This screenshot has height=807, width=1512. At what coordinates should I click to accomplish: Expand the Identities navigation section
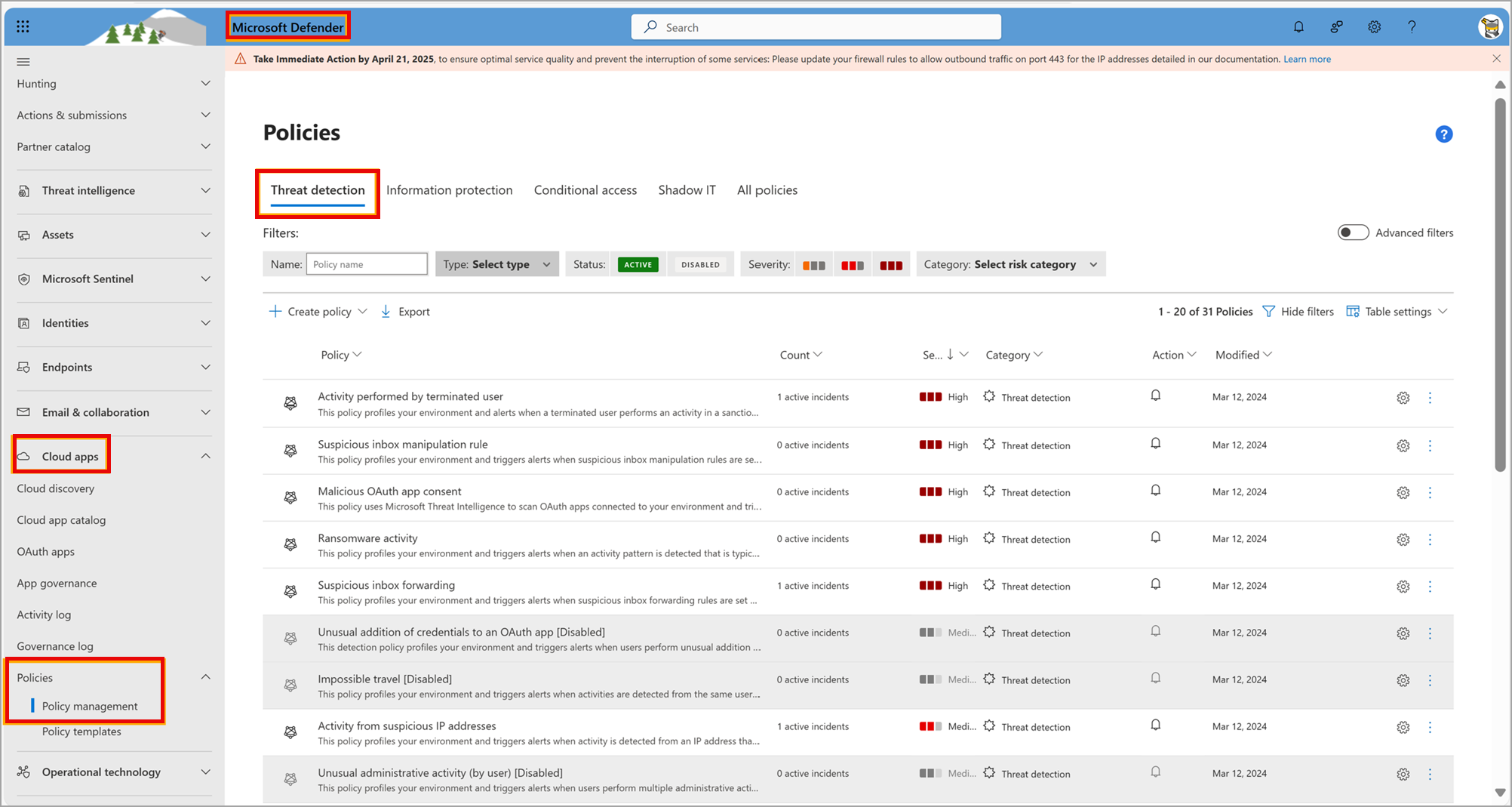click(x=205, y=323)
